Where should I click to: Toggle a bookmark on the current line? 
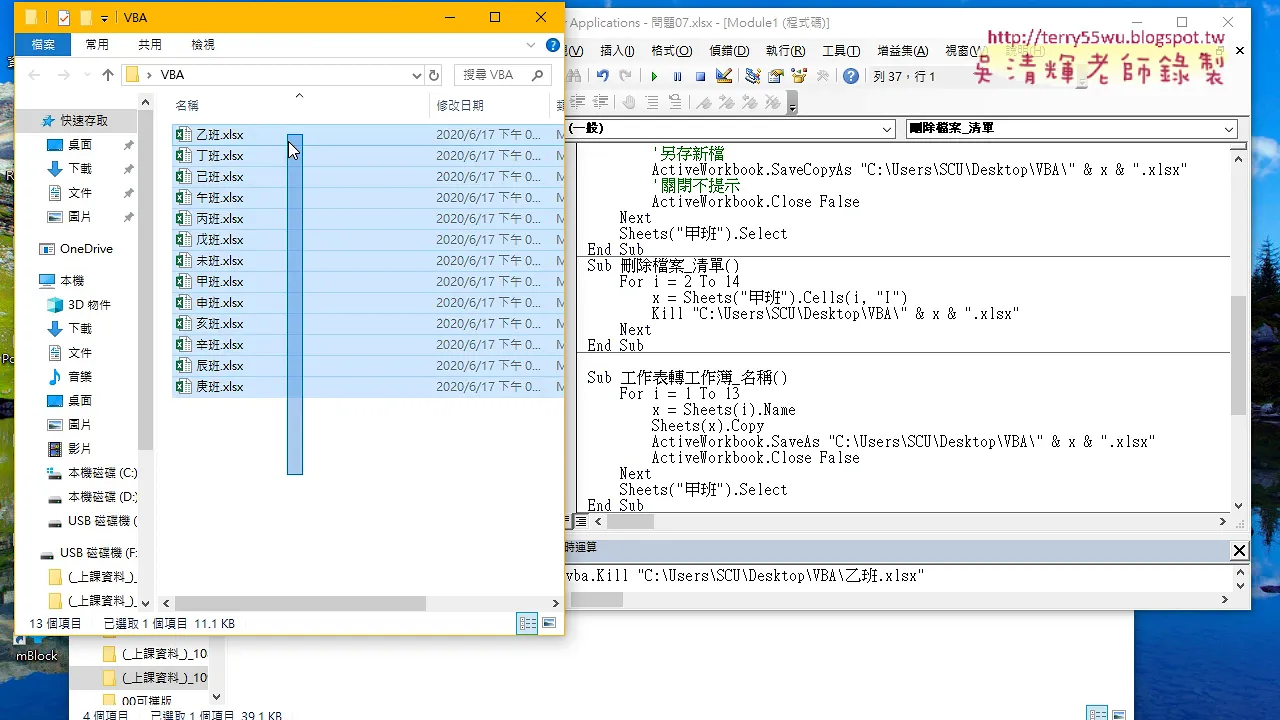[703, 102]
